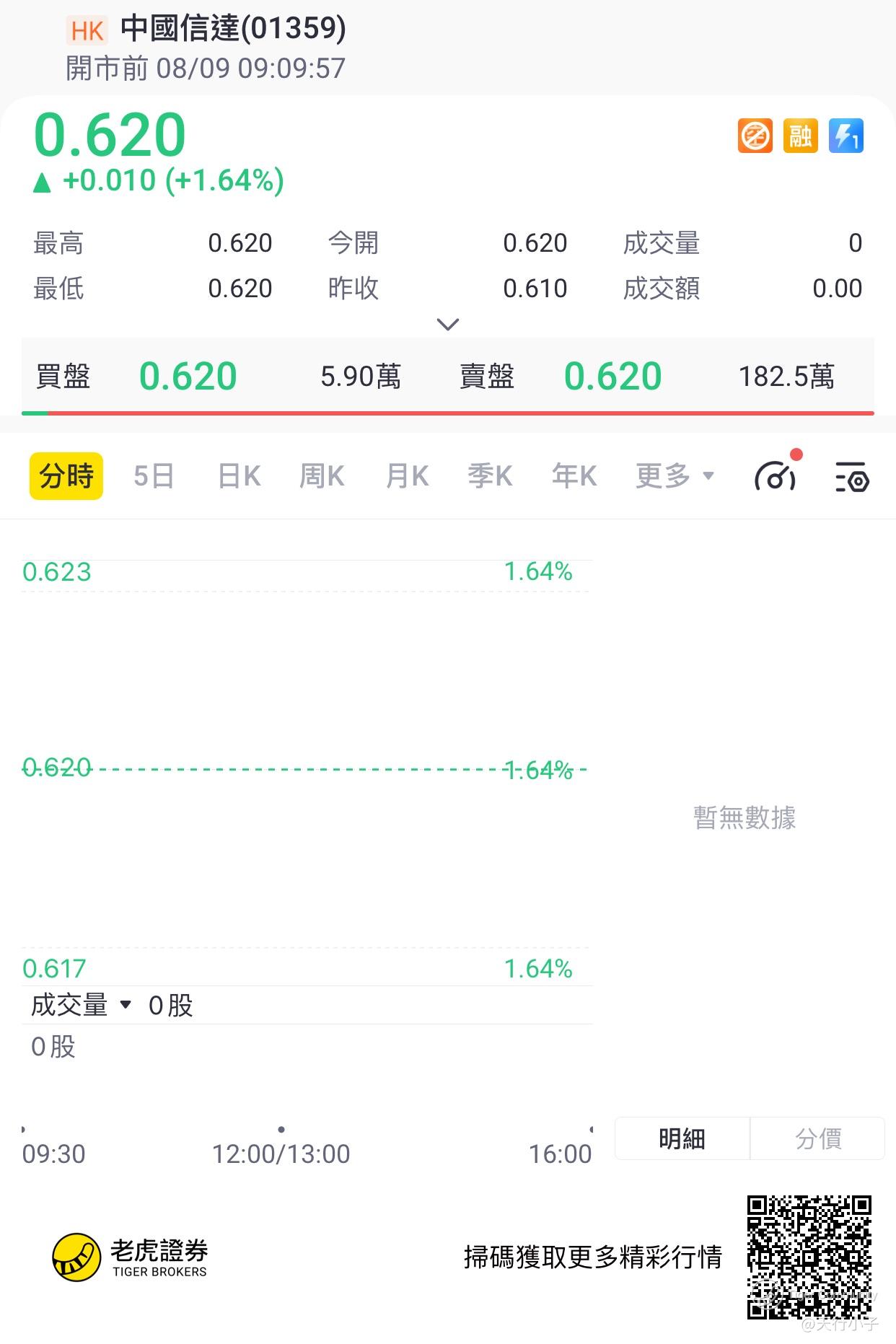896x1344 pixels.
Task: Click the orange no-short-selling icon
Action: (755, 136)
